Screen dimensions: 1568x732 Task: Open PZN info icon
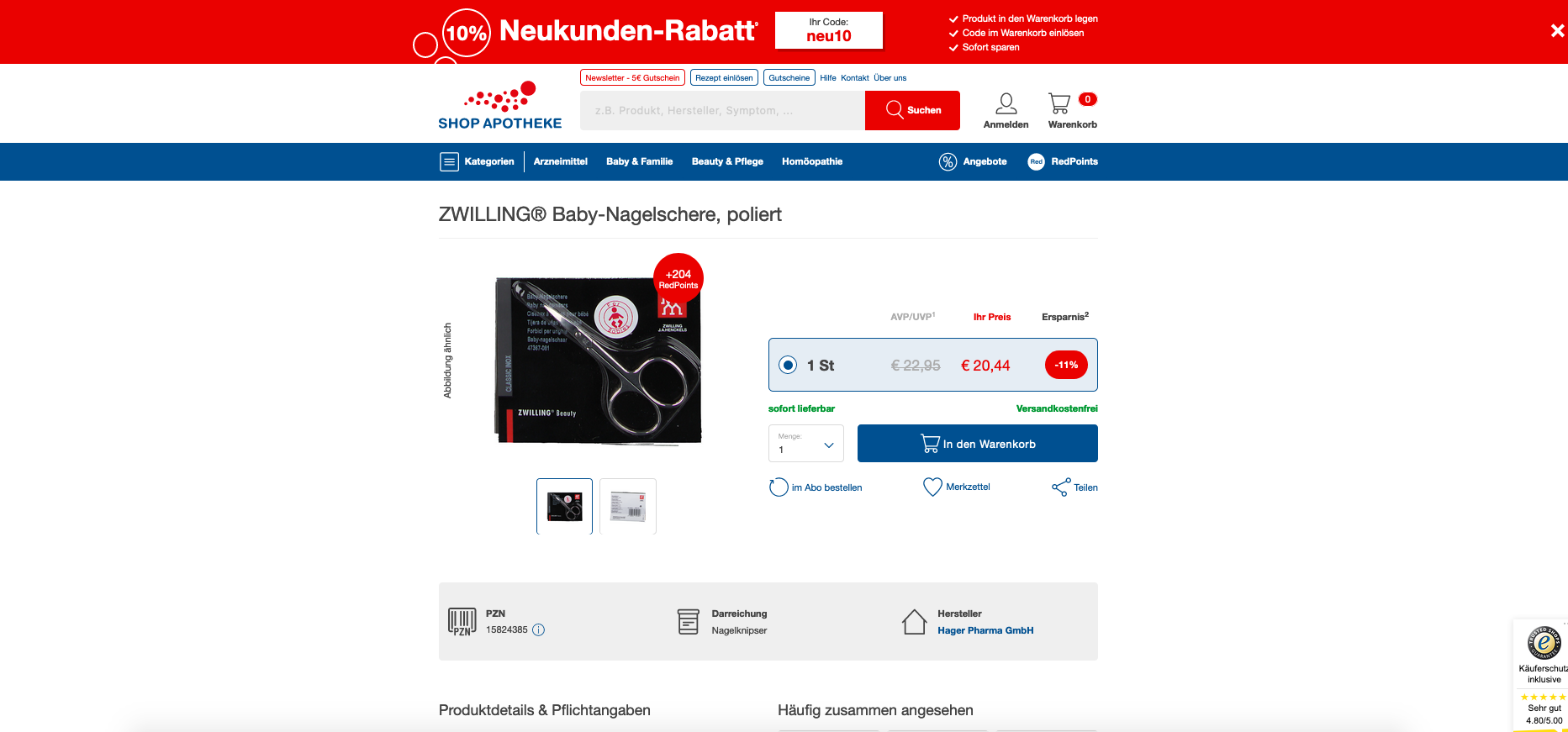click(539, 629)
